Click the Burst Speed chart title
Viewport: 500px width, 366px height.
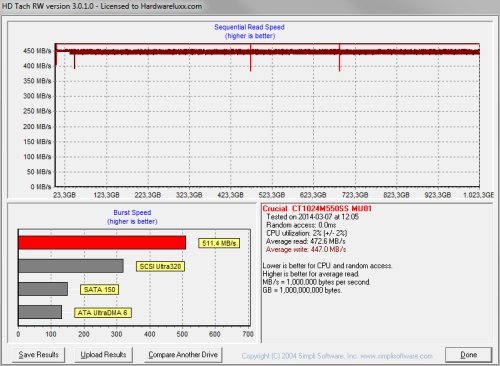(132, 212)
